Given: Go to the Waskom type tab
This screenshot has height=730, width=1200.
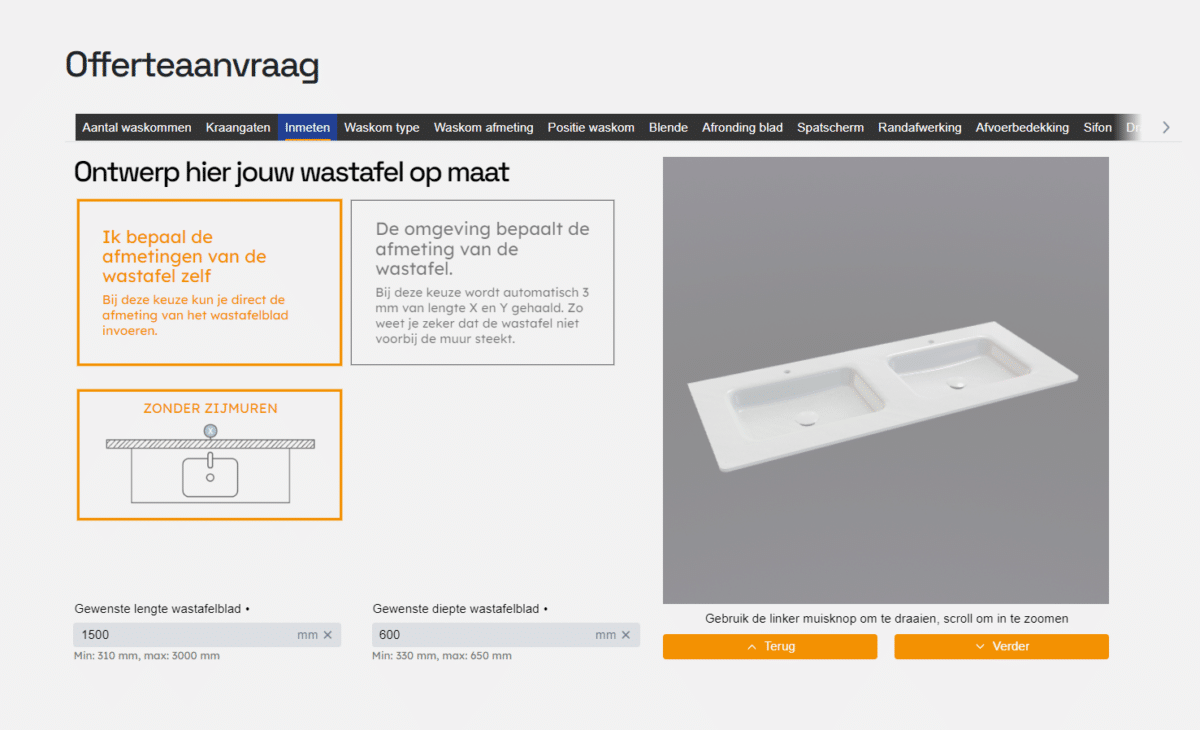Looking at the screenshot, I should click(x=382, y=127).
